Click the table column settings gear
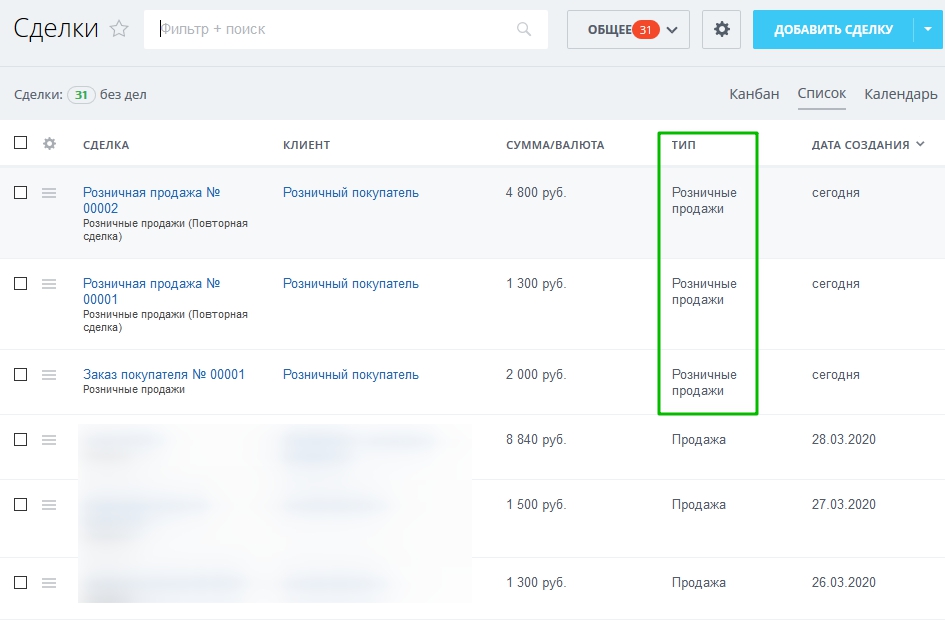Screen dimensions: 945x620 click(50, 144)
